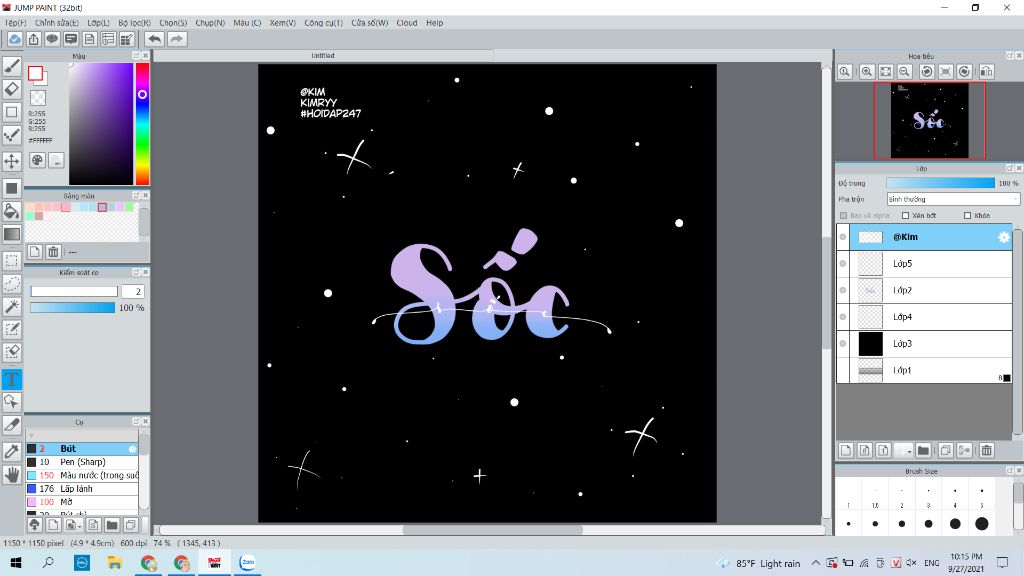Open the brush folder icon in brush panel

[x=112, y=524]
